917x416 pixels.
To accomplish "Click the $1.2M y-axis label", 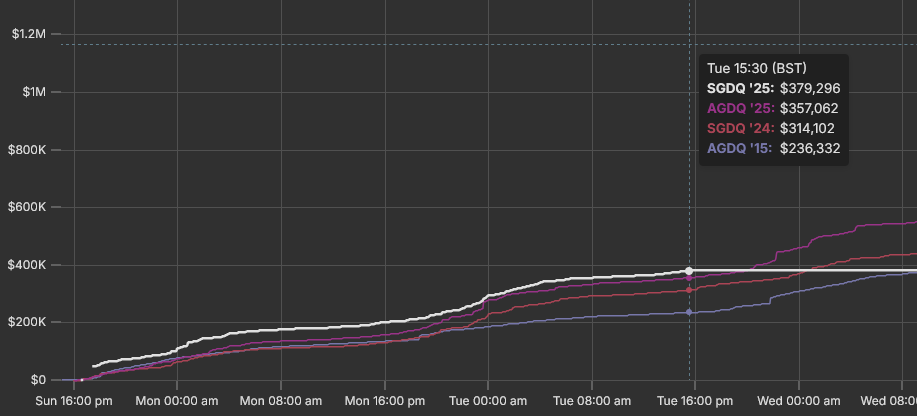I will coord(29,34).
